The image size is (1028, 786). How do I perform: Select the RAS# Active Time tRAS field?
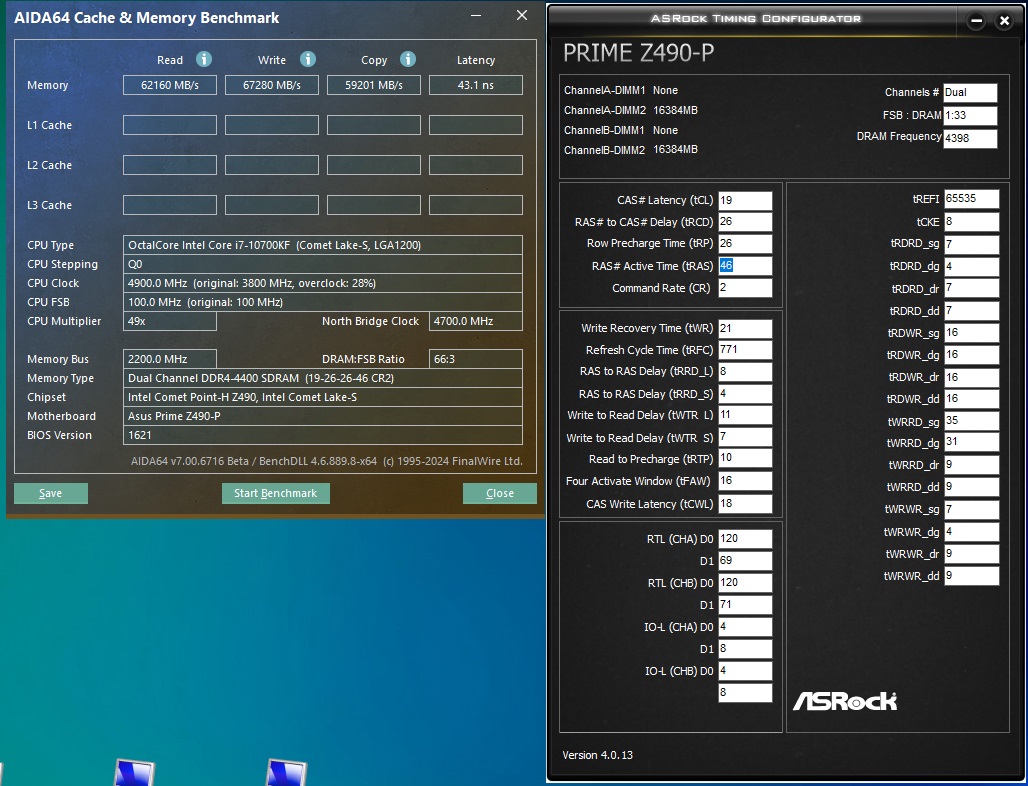[745, 265]
